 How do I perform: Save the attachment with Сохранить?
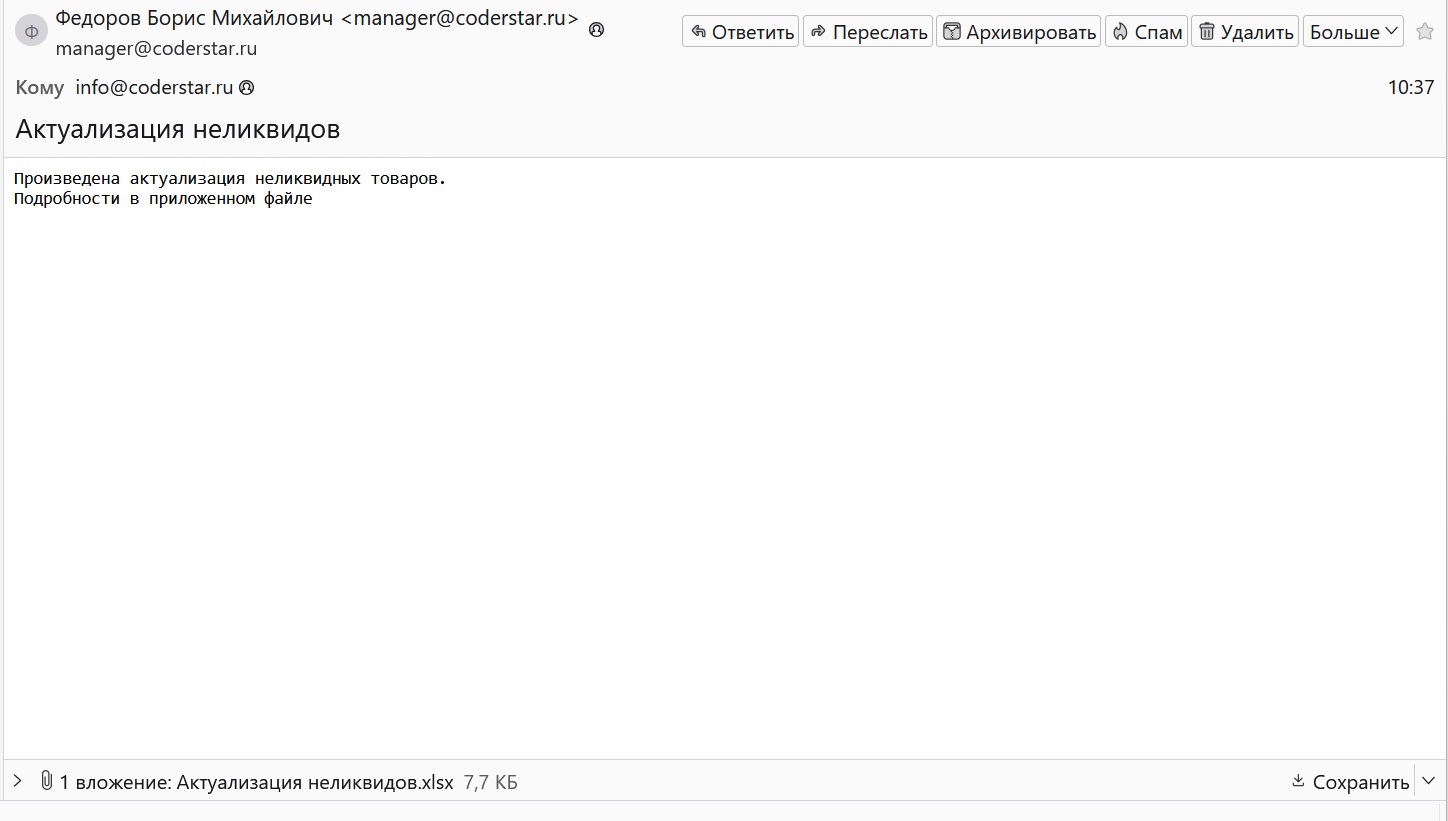click(x=1350, y=781)
